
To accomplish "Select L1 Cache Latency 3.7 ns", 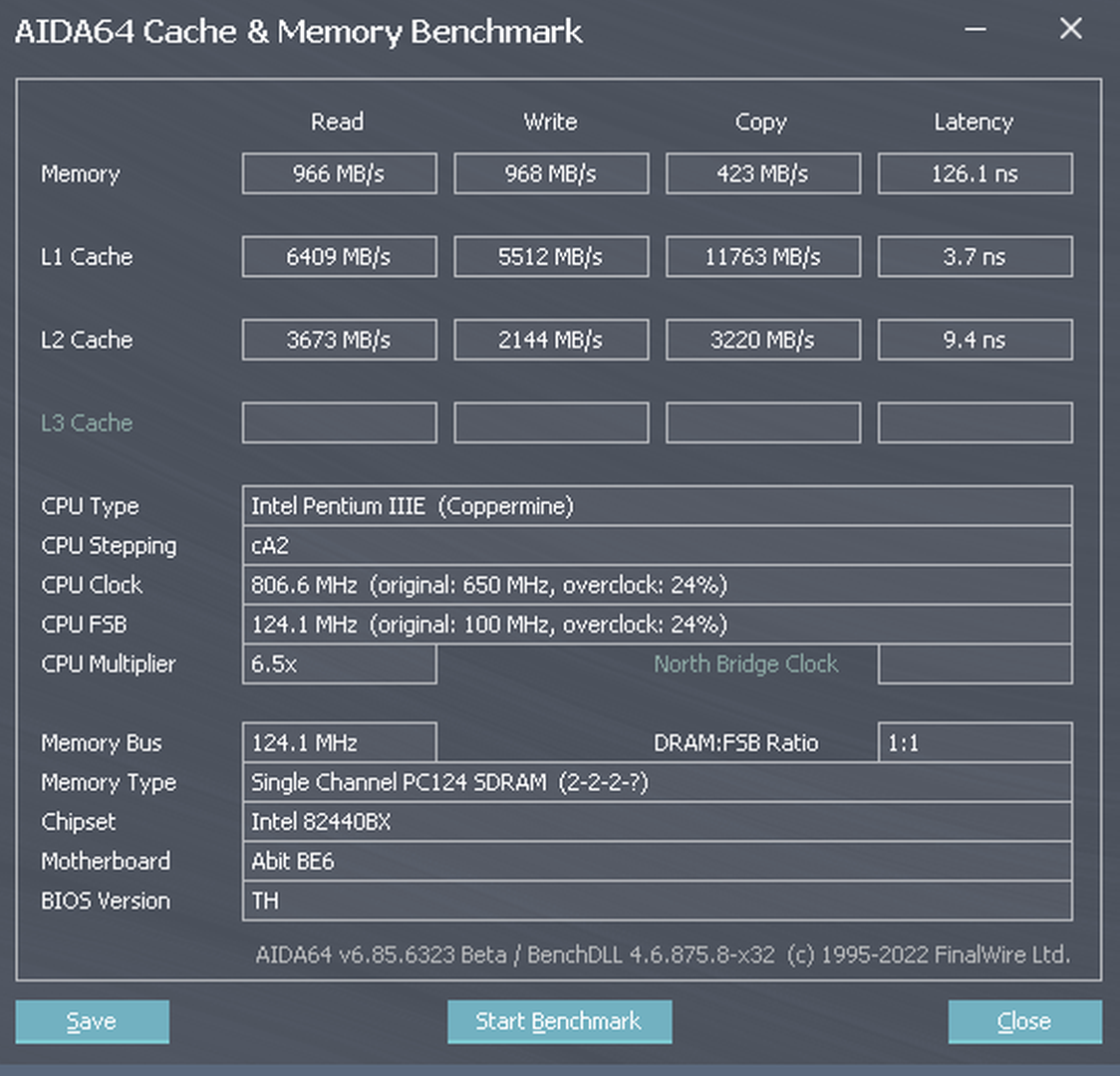I will (975, 256).
